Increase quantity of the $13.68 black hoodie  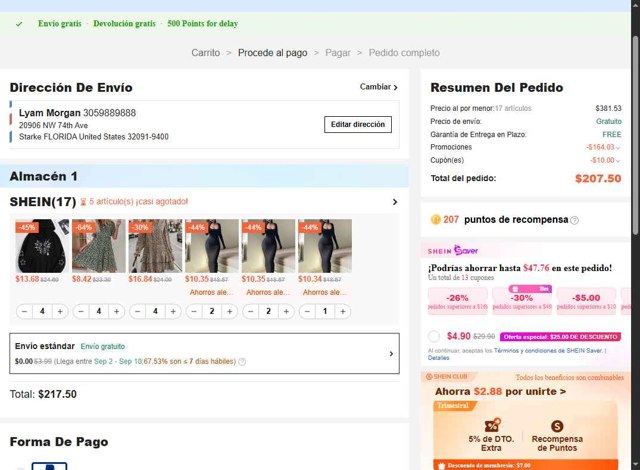coord(60,311)
